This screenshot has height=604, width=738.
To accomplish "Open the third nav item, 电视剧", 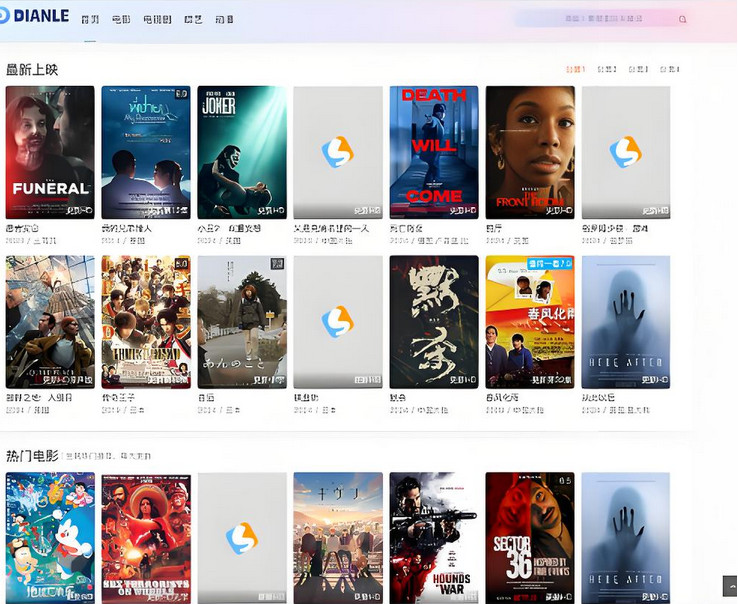I will point(157,19).
